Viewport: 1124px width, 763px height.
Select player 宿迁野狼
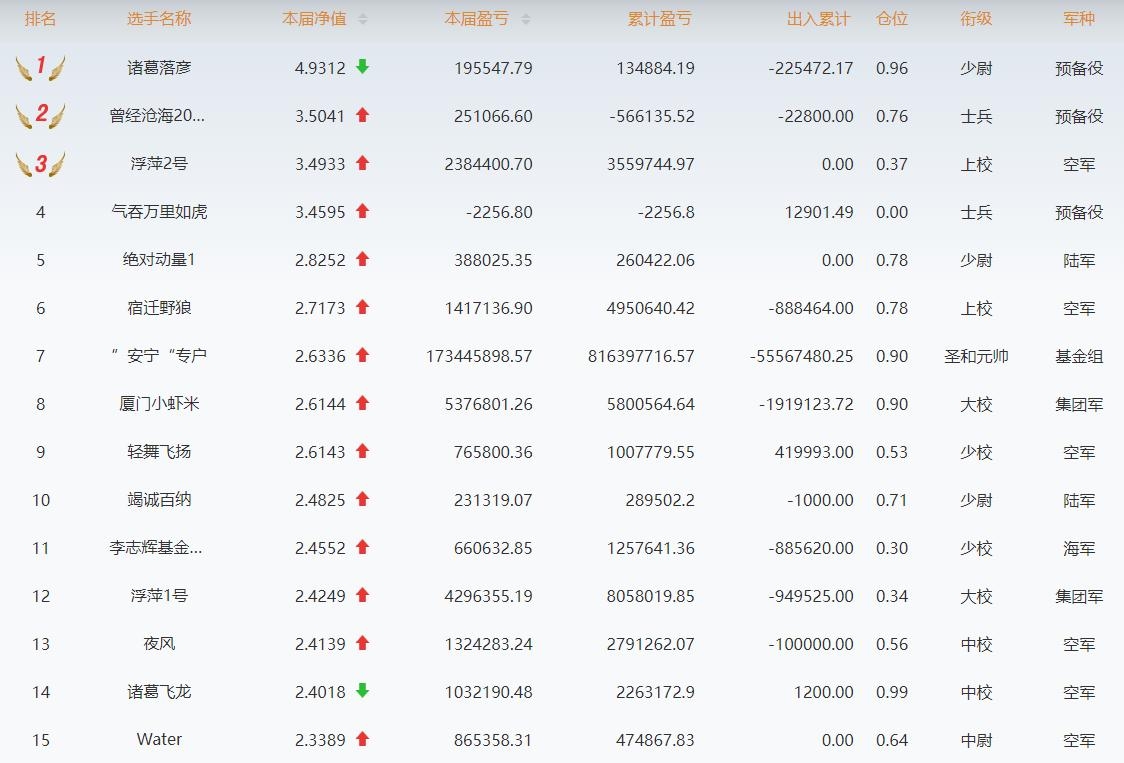(159, 308)
